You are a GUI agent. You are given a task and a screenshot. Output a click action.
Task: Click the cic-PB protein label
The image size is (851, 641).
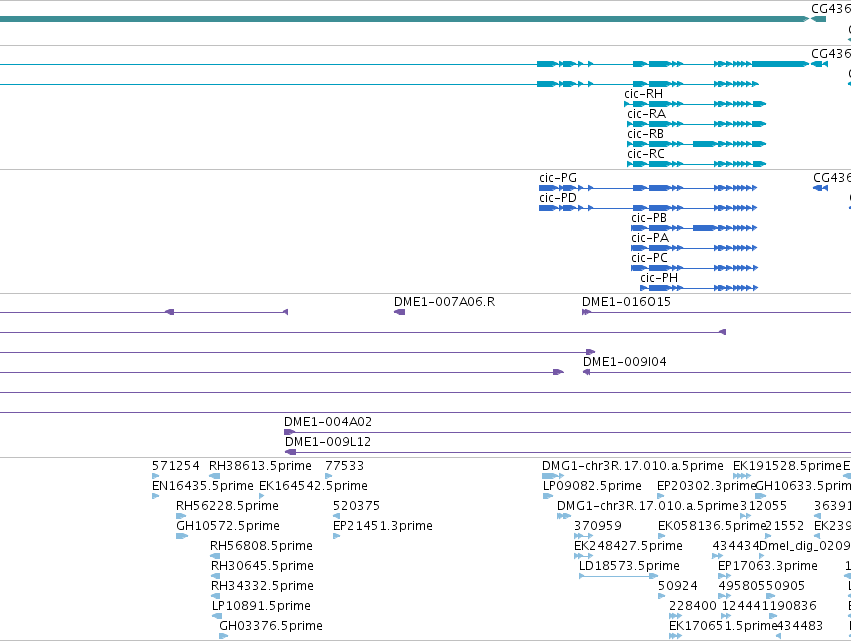649,218
